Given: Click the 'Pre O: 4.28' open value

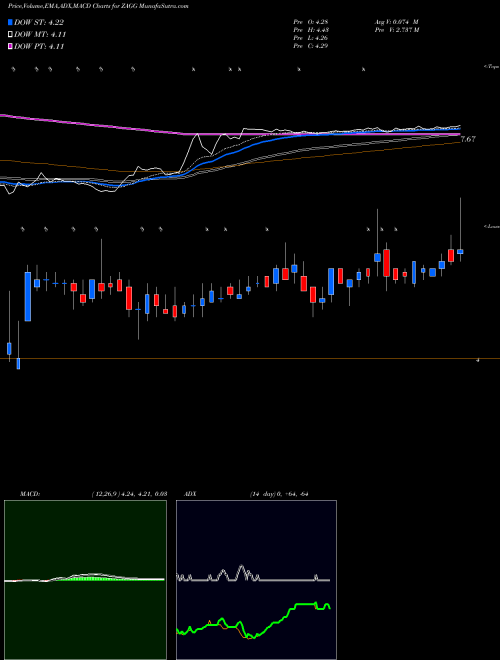Looking at the screenshot, I should [x=311, y=21].
